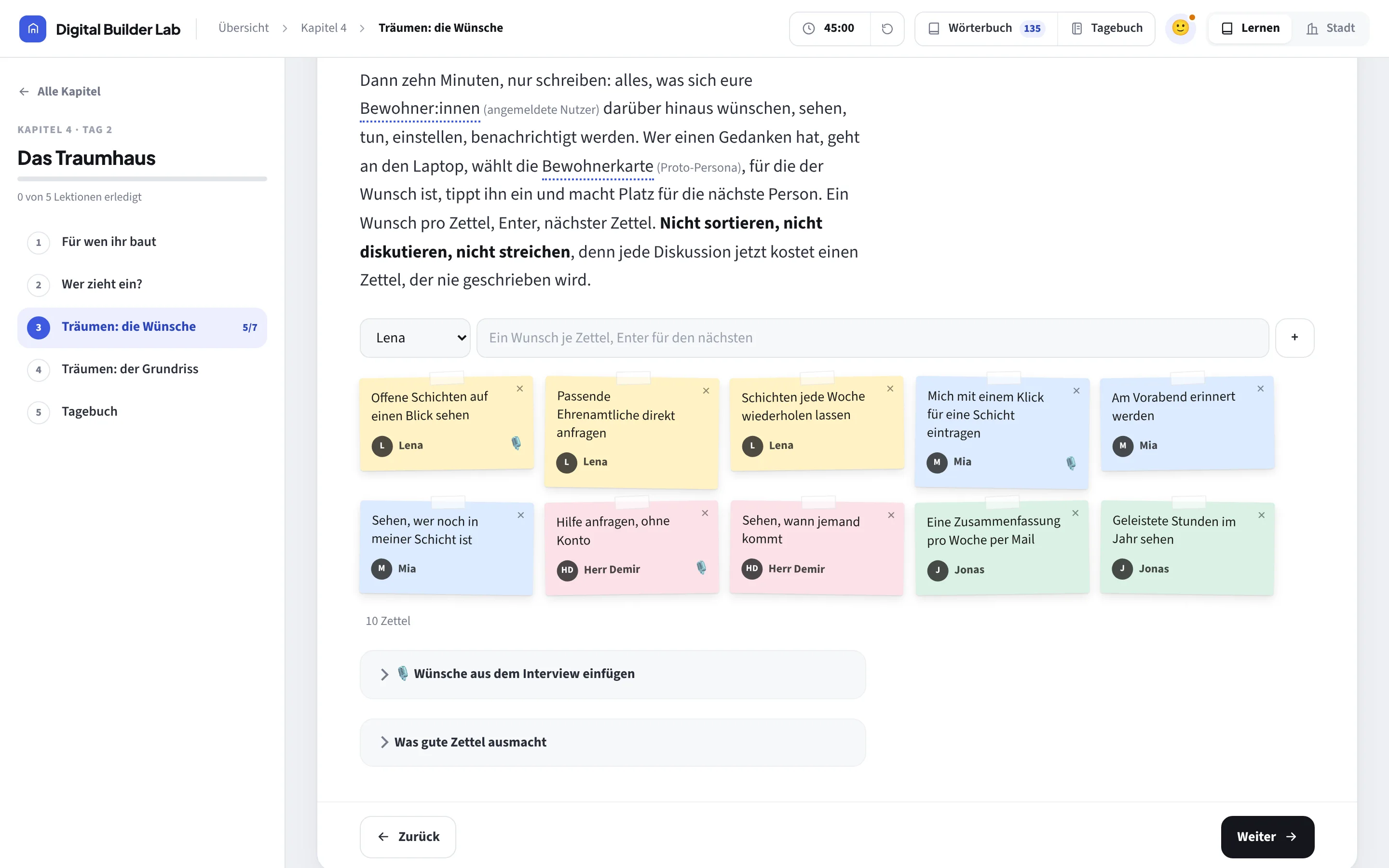This screenshot has width=1389, height=868.
Task: Remove the Geleistete Stunden im Jahr note
Action: pyautogui.click(x=1261, y=515)
